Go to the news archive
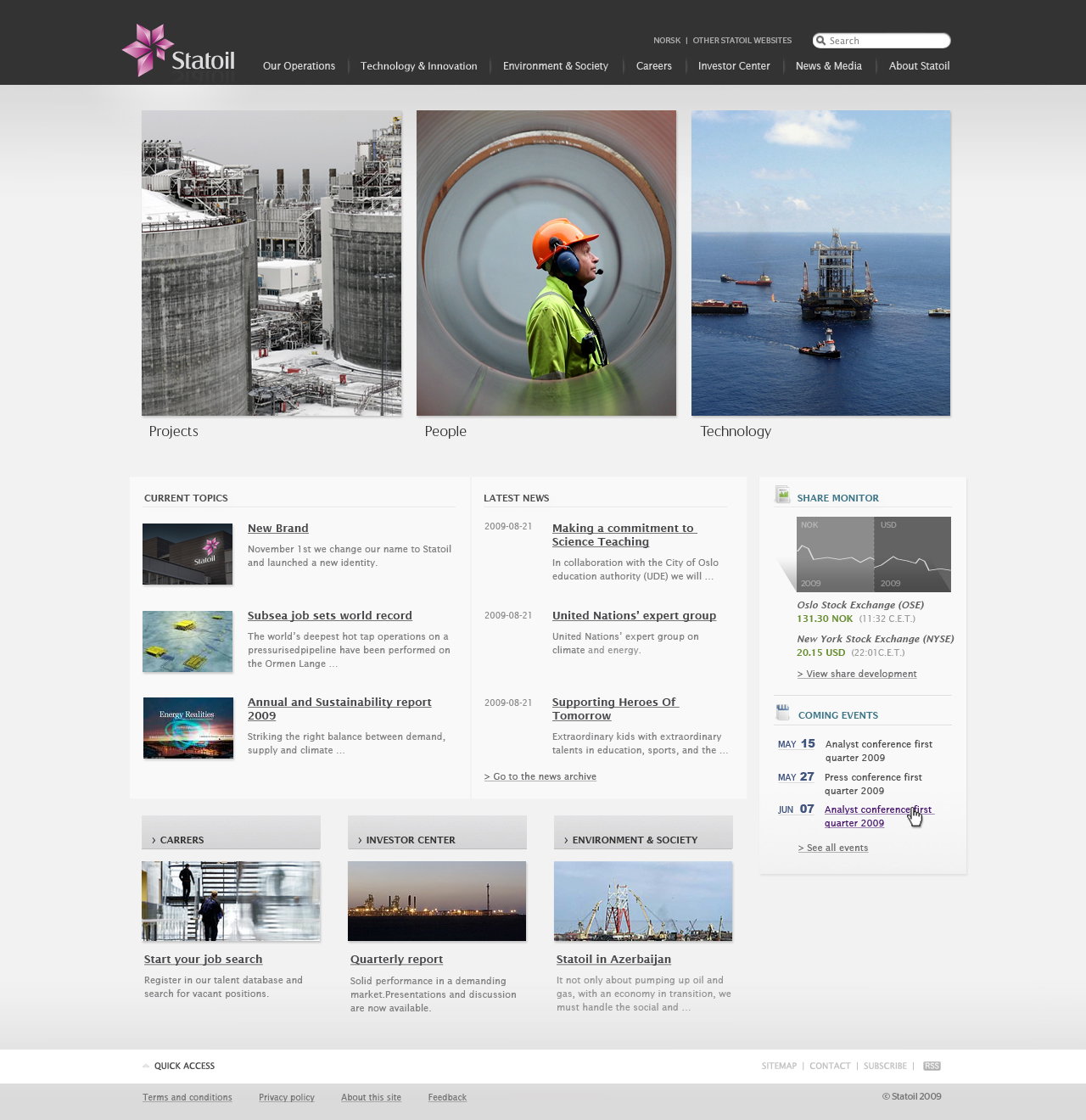1086x1120 pixels. pyautogui.click(x=540, y=776)
